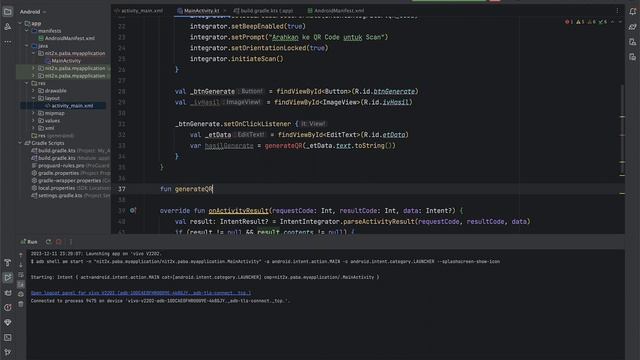This screenshot has width=640, height=360.
Task: Open the Problems tool window icon
Action: (8, 307)
